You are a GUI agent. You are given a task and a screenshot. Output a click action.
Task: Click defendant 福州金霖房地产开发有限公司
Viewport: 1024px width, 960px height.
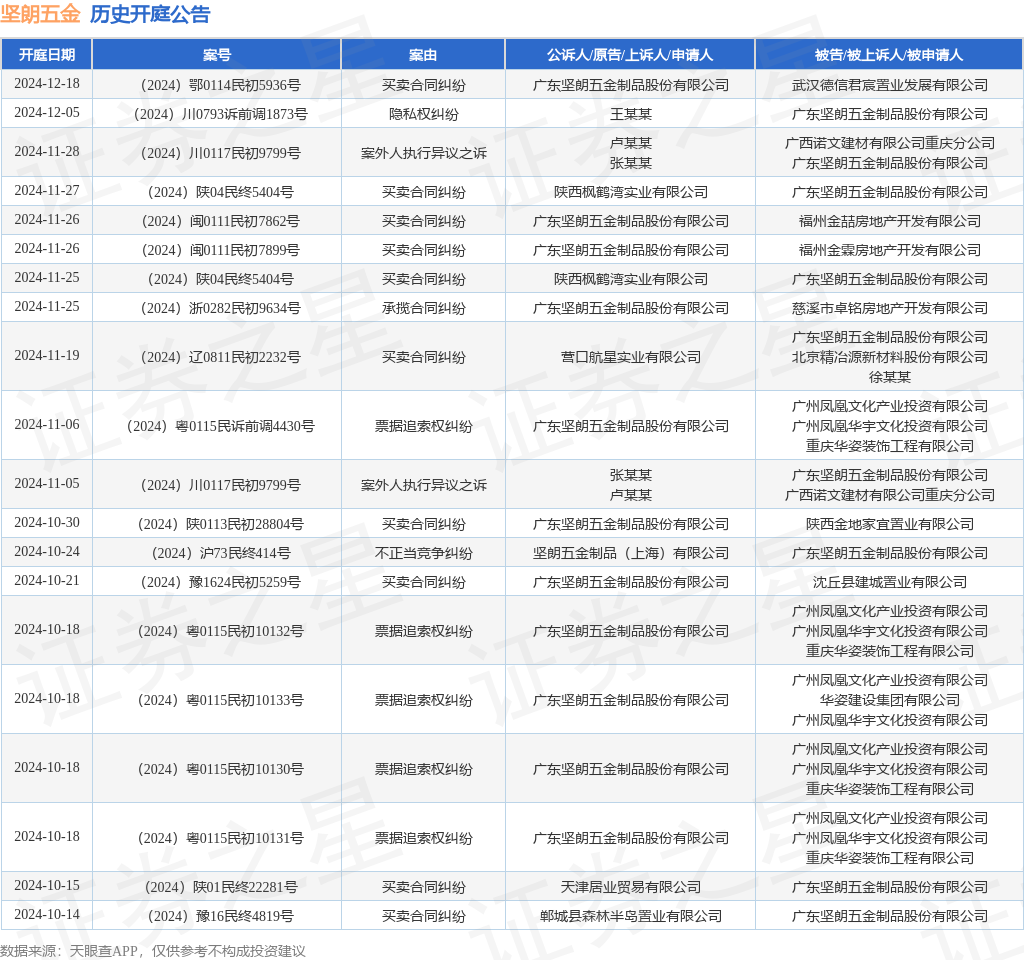point(889,249)
